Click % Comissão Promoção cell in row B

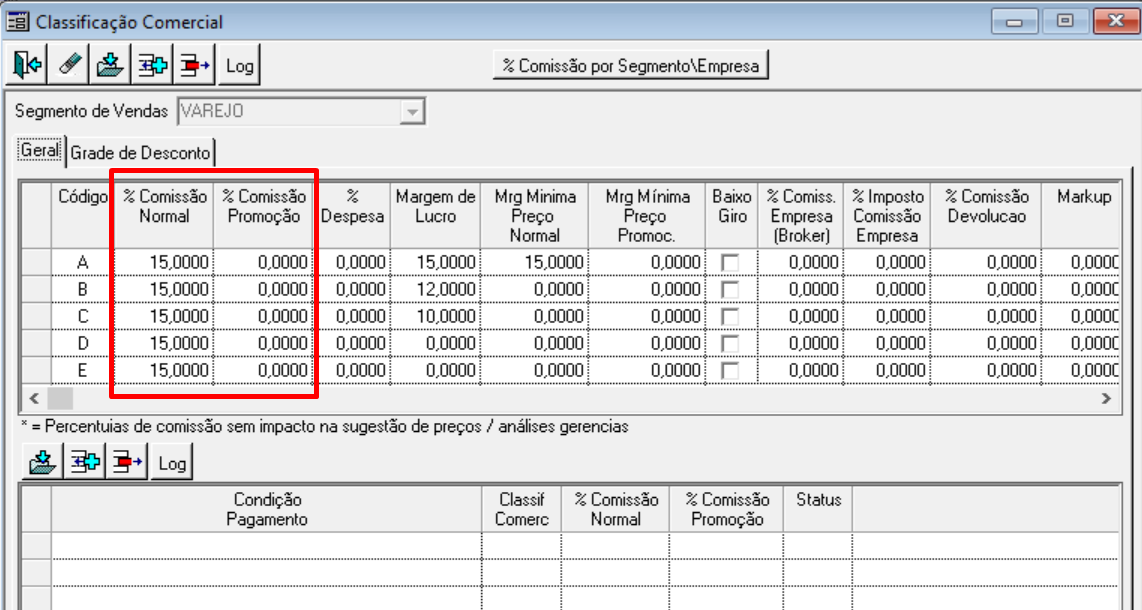pyautogui.click(x=264, y=290)
